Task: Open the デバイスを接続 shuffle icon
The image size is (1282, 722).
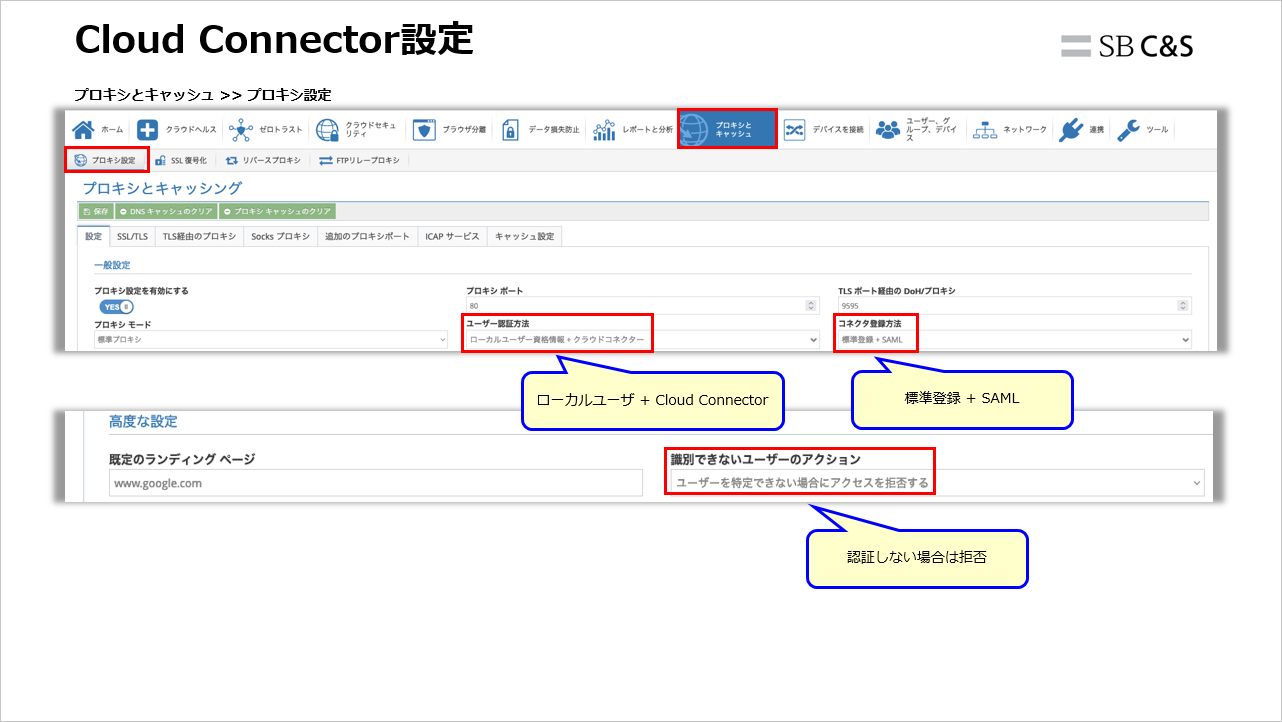Action: tap(794, 130)
